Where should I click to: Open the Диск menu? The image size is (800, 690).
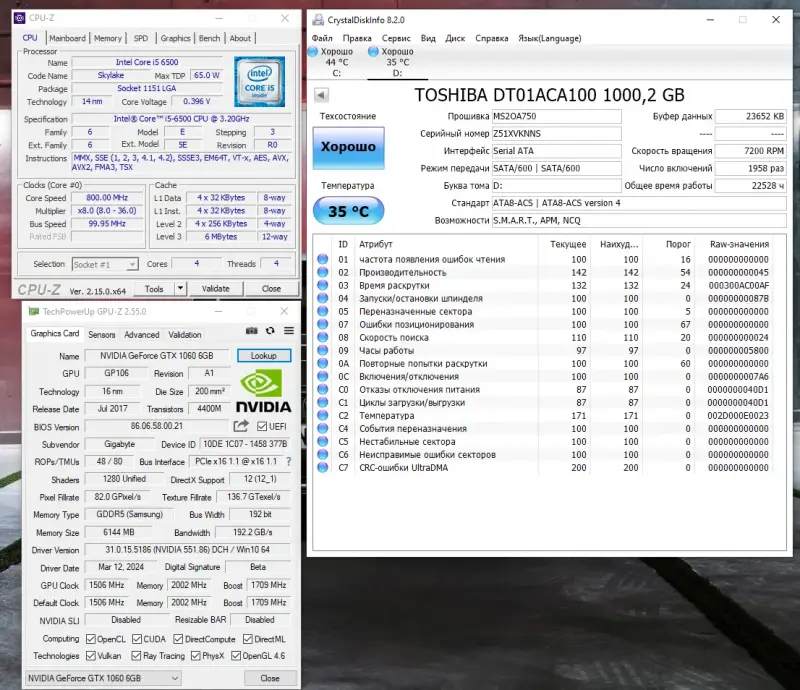[455, 38]
